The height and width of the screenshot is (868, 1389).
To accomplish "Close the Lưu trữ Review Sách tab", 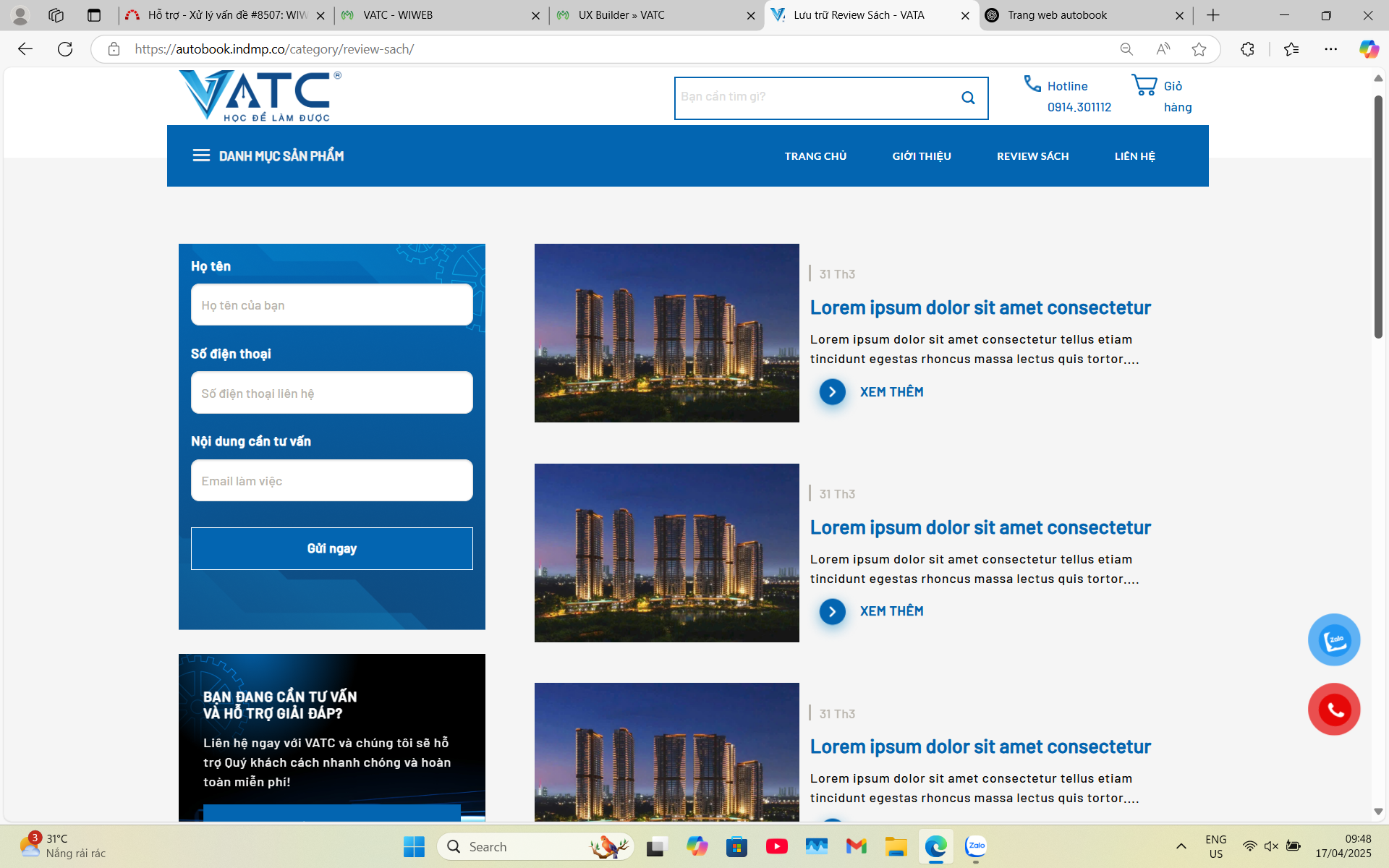I will pyautogui.click(x=965, y=15).
